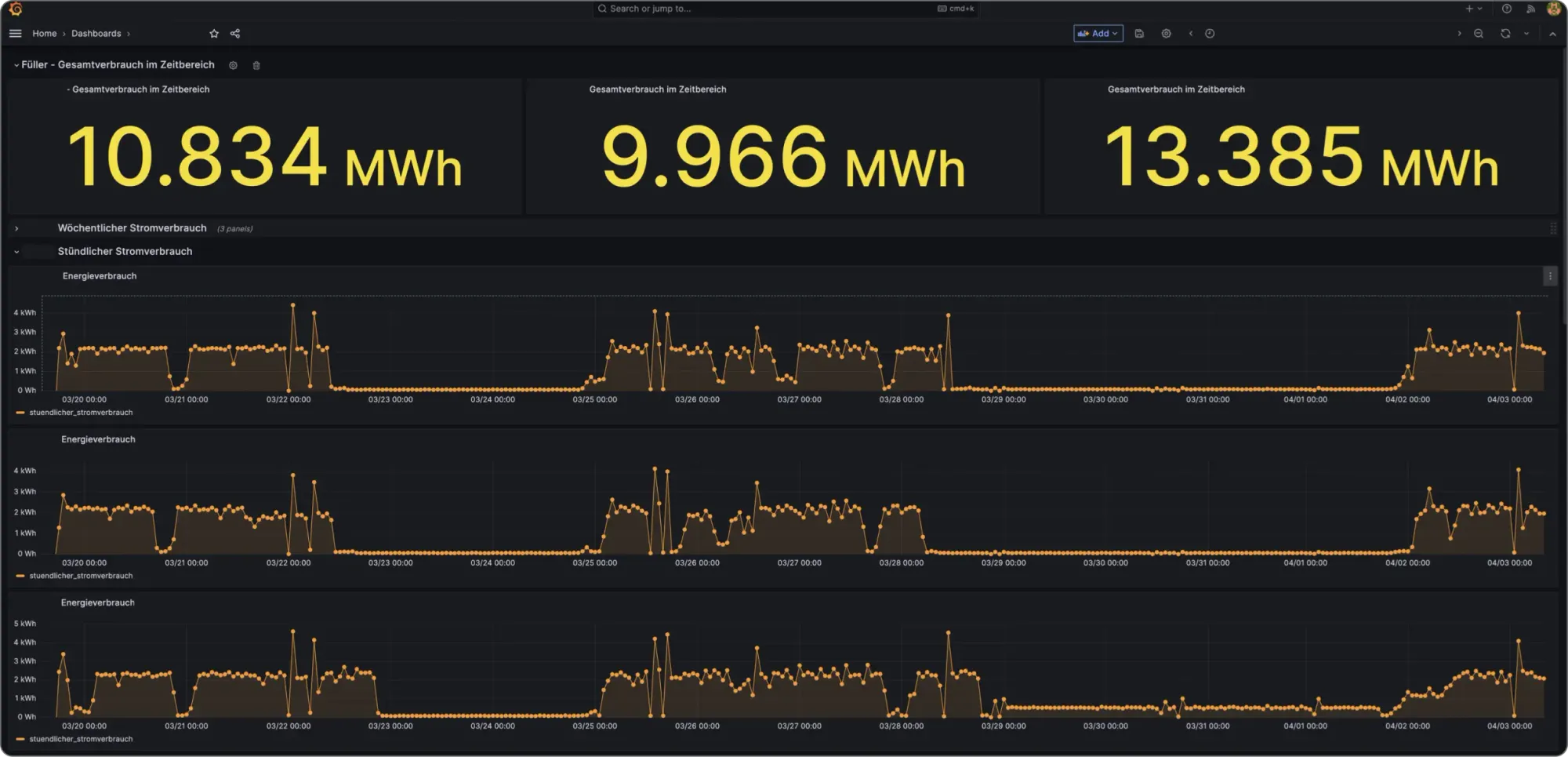The width and height of the screenshot is (1568, 757).
Task: Click the 10.834 MWh stat value
Action: pos(264,157)
